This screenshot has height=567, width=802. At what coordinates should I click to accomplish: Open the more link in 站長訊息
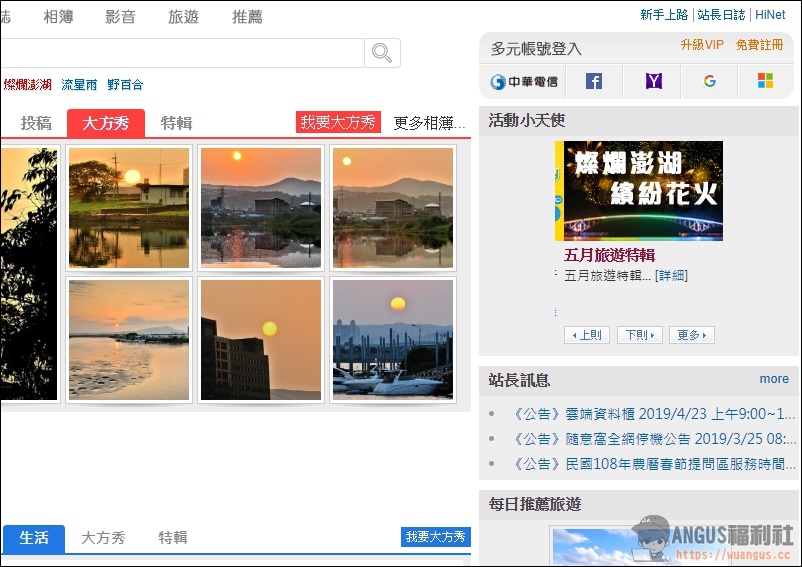(x=774, y=379)
